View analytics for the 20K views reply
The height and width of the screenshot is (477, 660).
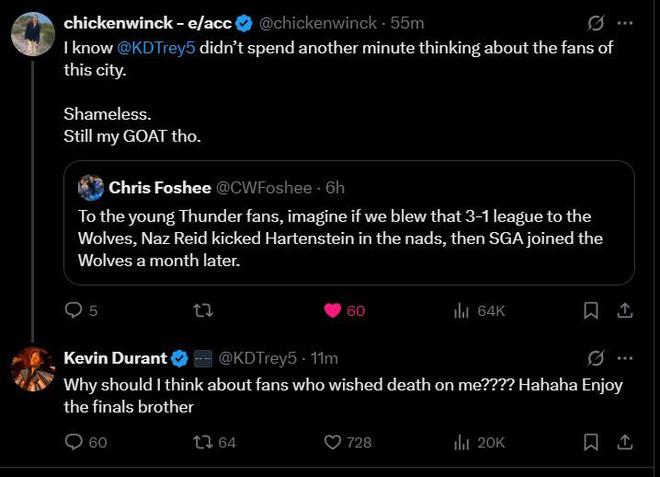coord(462,442)
